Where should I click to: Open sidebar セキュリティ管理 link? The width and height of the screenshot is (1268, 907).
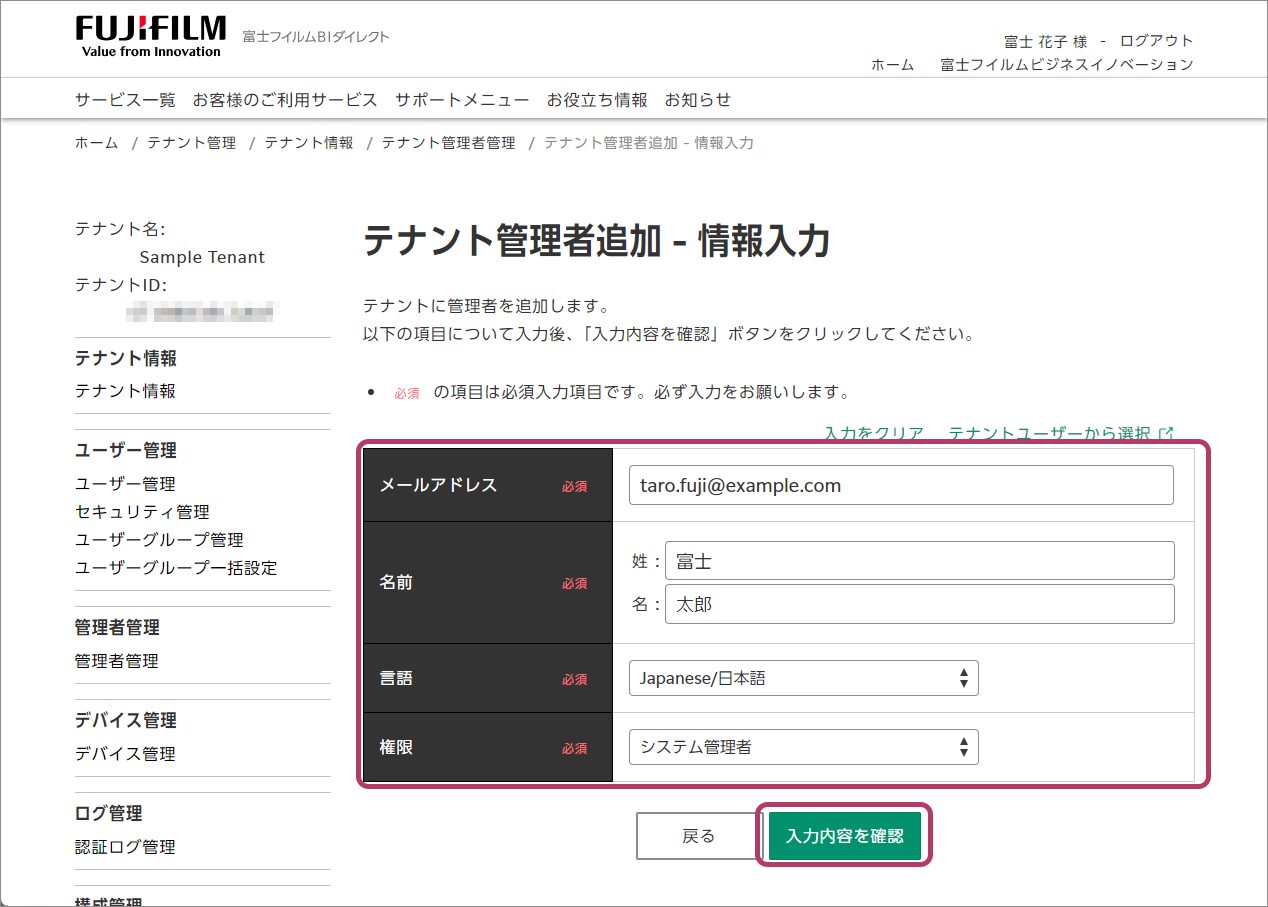(142, 512)
